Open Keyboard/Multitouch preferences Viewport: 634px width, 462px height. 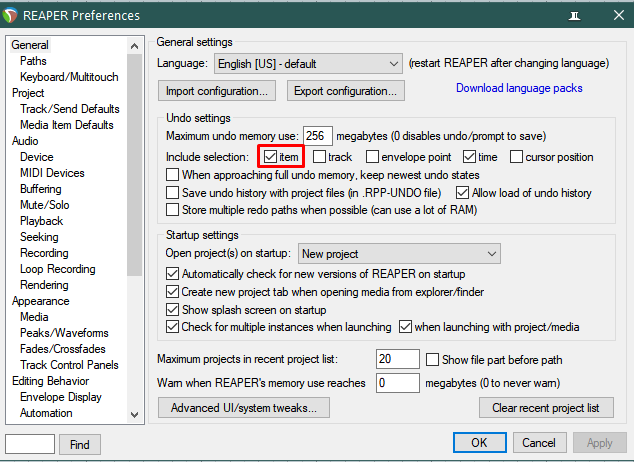point(69,77)
